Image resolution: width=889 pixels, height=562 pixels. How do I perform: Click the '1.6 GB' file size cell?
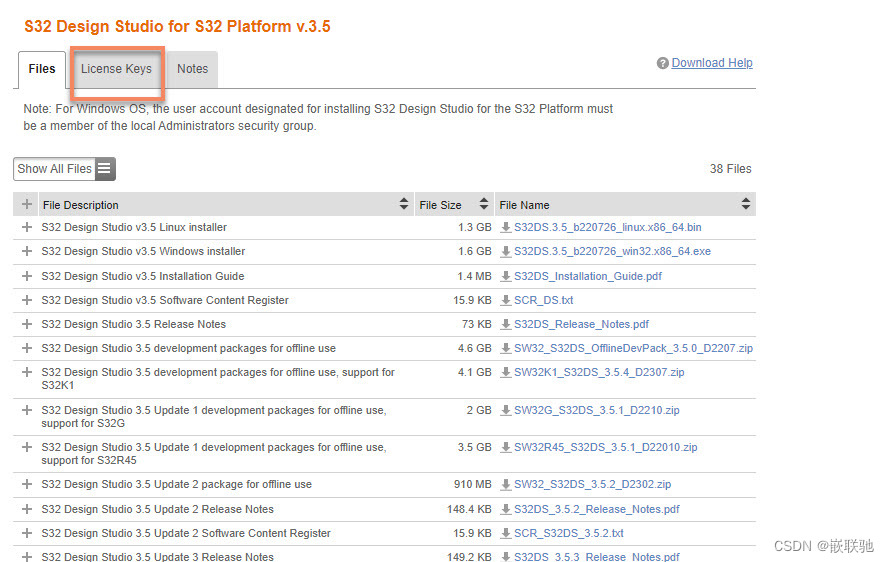click(x=475, y=251)
